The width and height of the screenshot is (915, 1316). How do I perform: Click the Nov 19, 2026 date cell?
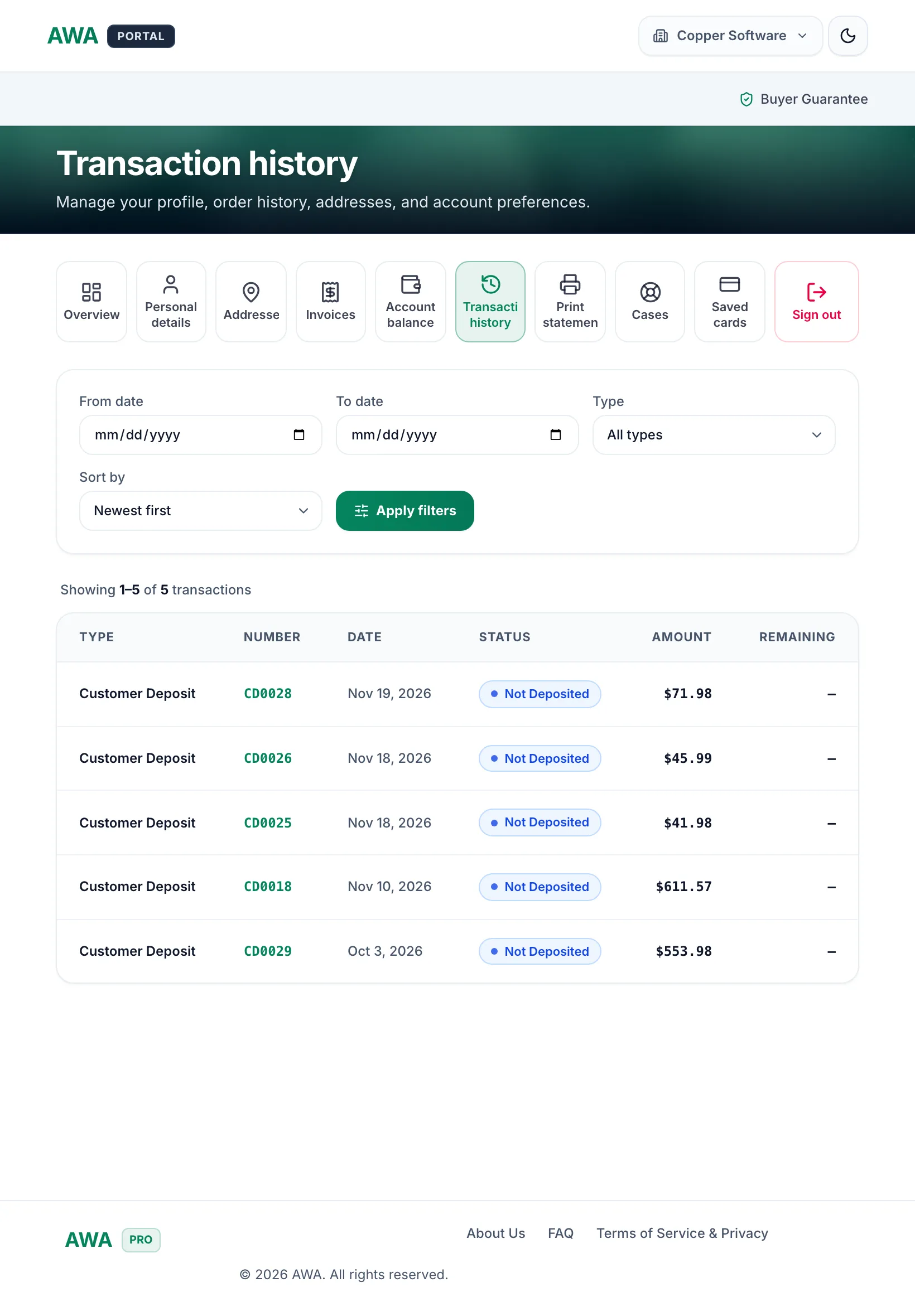[x=389, y=694]
